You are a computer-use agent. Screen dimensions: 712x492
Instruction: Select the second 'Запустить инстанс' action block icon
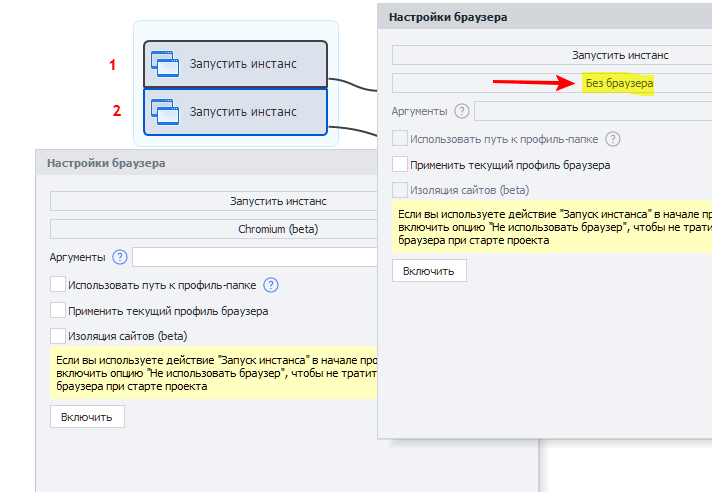tap(164, 112)
